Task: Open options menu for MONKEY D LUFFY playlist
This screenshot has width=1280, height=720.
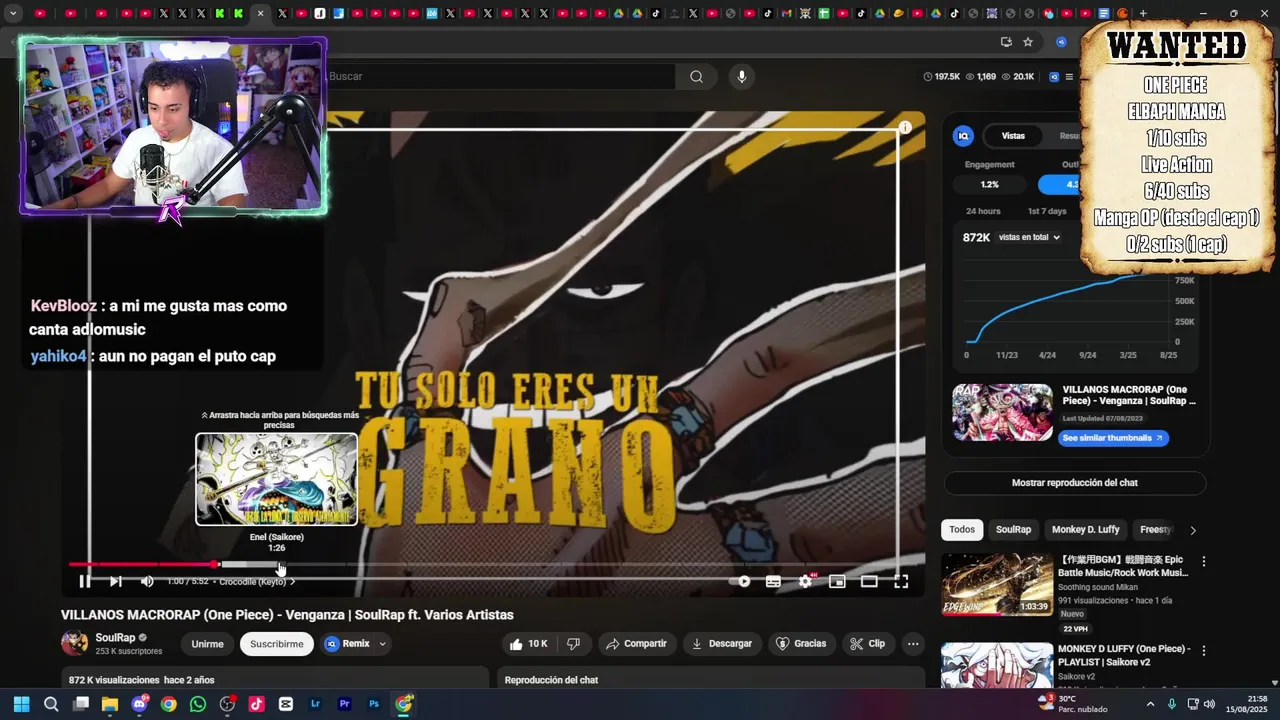Action: [1204, 650]
